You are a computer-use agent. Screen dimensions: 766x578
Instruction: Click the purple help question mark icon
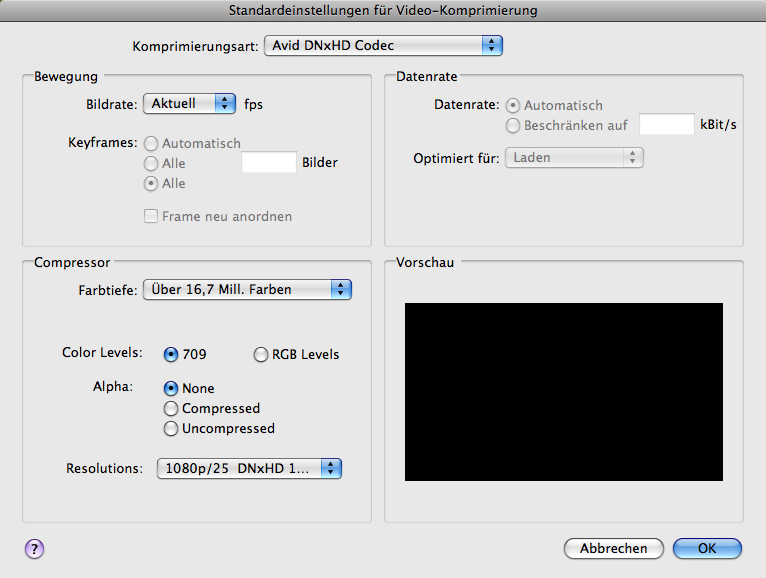click(33, 548)
